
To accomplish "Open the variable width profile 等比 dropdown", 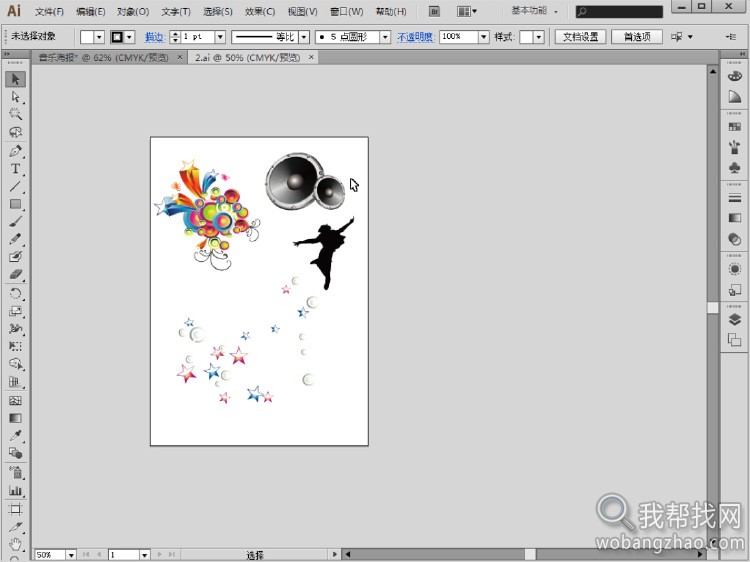I will click(304, 37).
